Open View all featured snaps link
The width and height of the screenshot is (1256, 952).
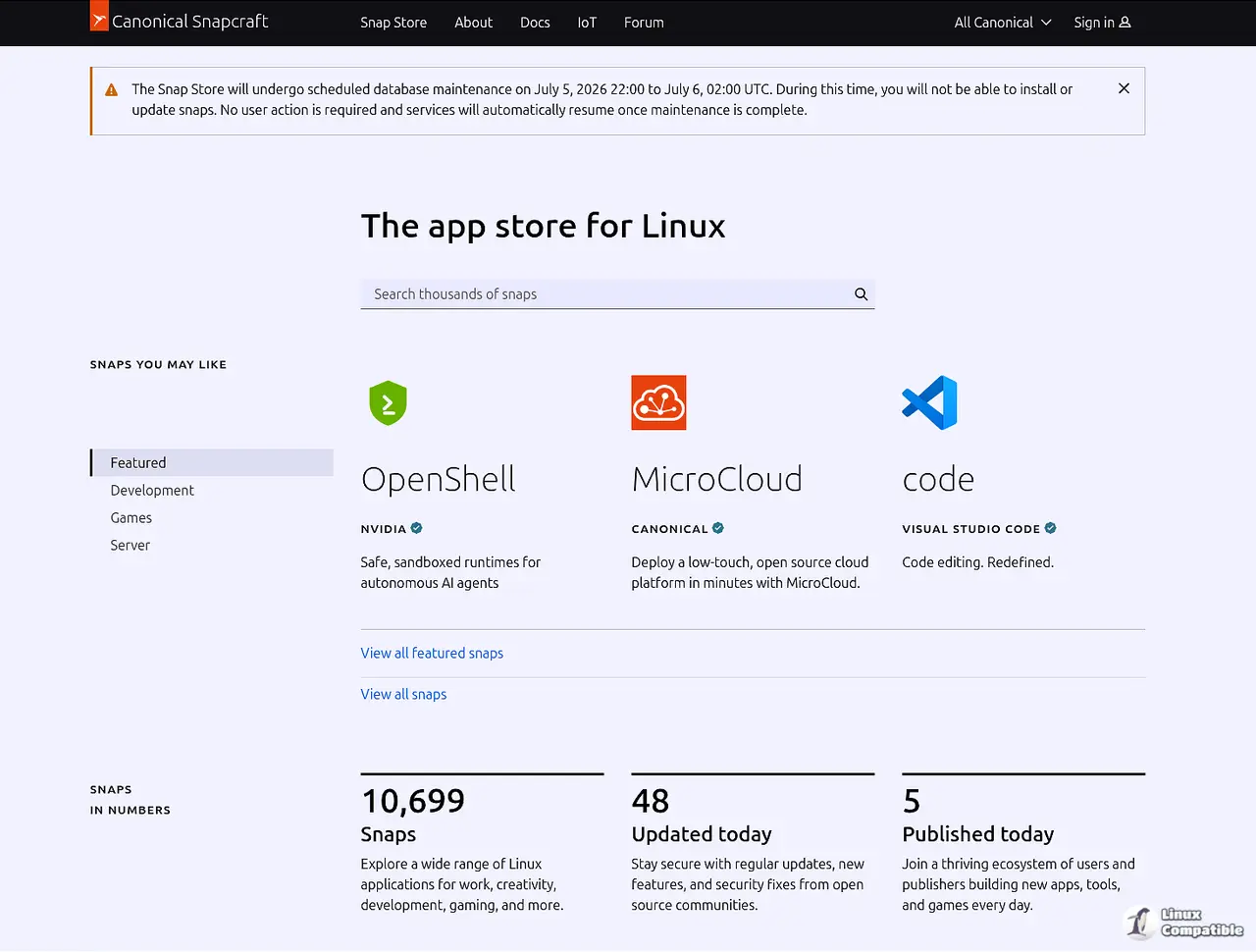(432, 654)
